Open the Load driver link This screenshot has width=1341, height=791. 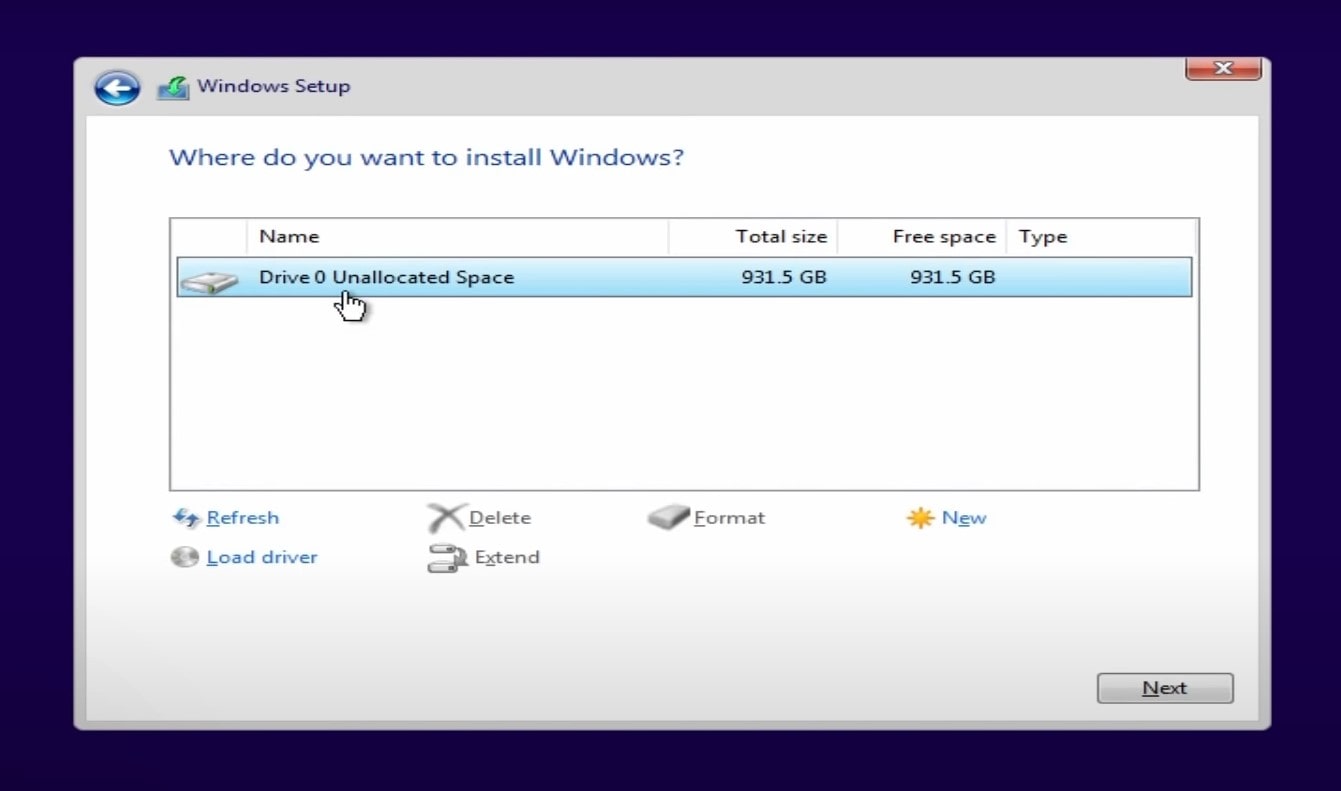coord(262,557)
